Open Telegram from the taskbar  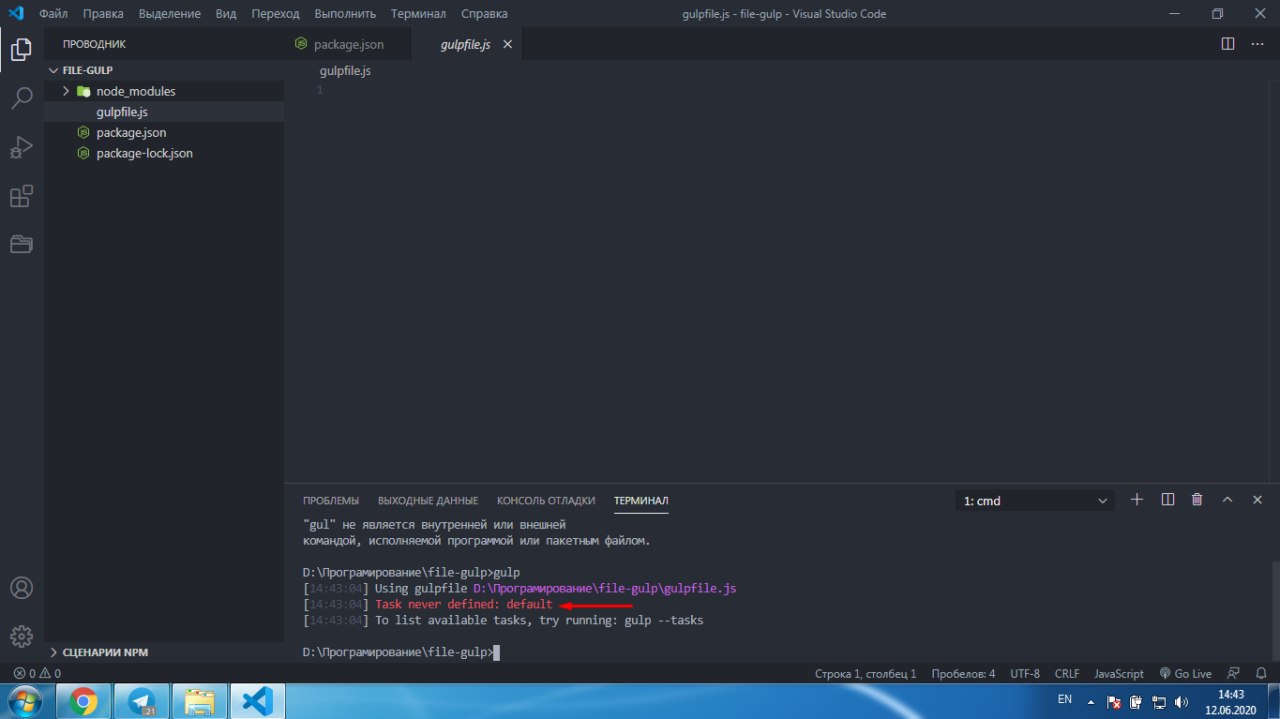(141, 701)
